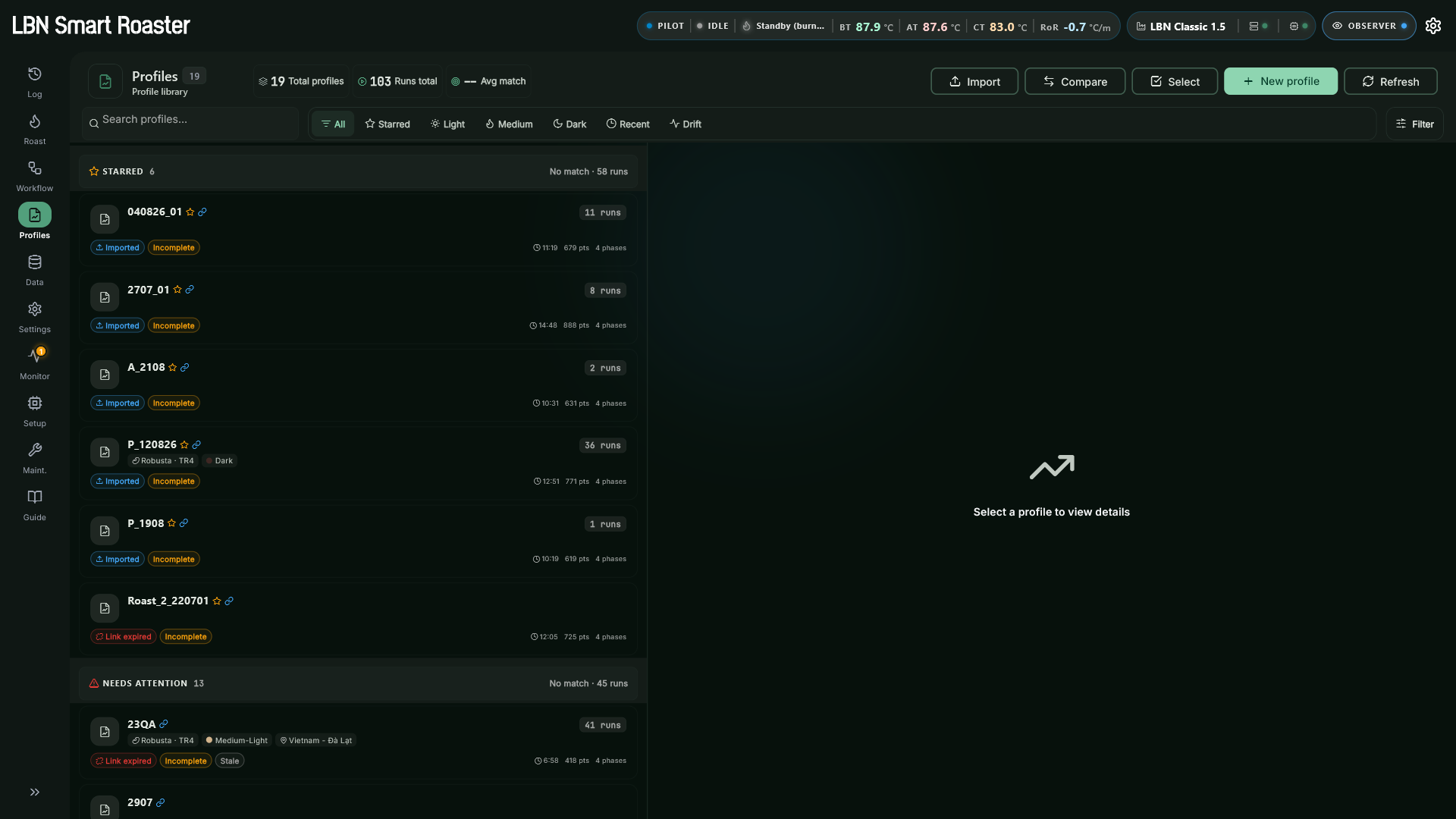
Task: Expand the sidebar with double chevron
Action: click(x=35, y=792)
